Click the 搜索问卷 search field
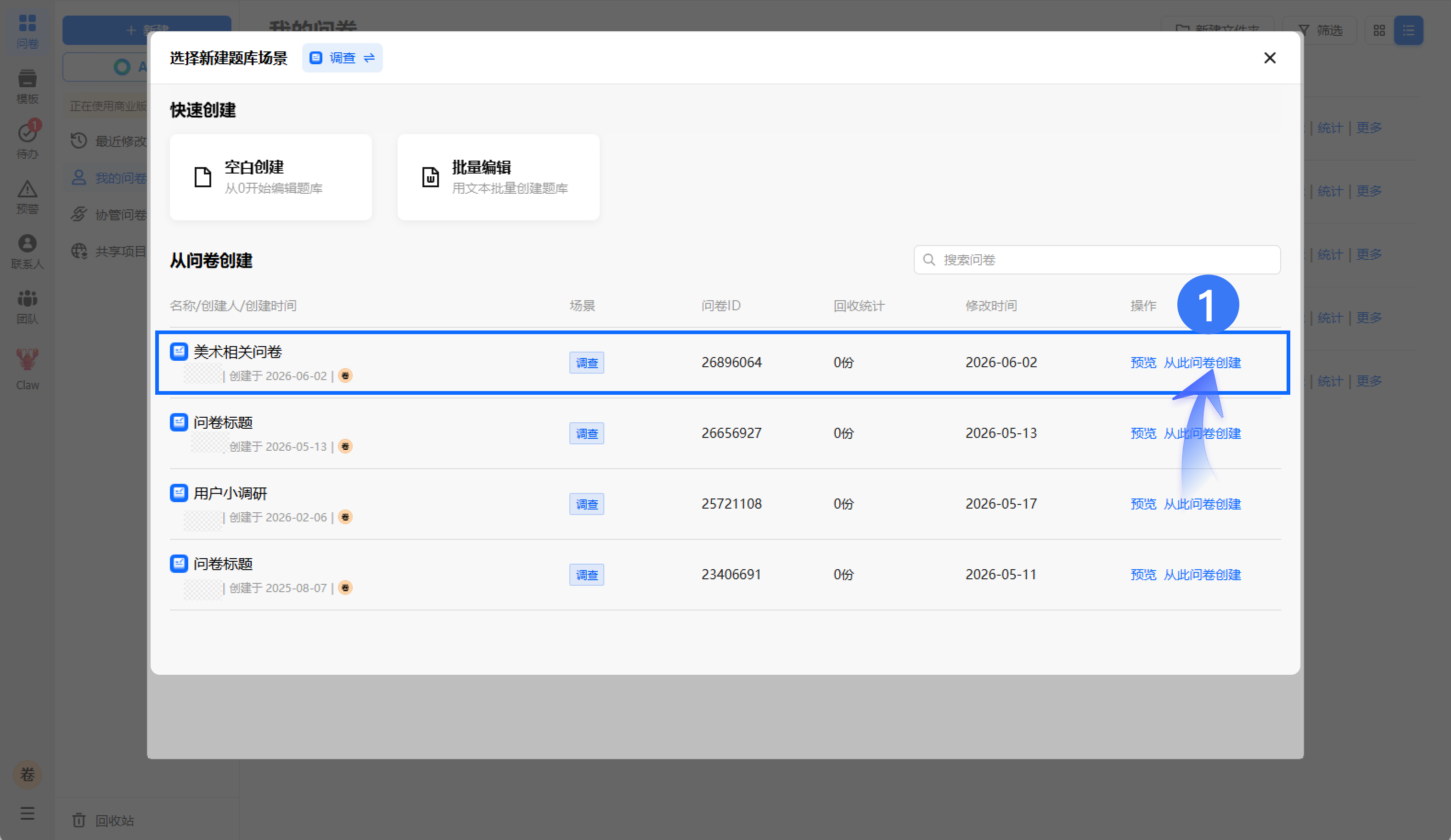This screenshot has width=1451, height=840. coord(1097,260)
